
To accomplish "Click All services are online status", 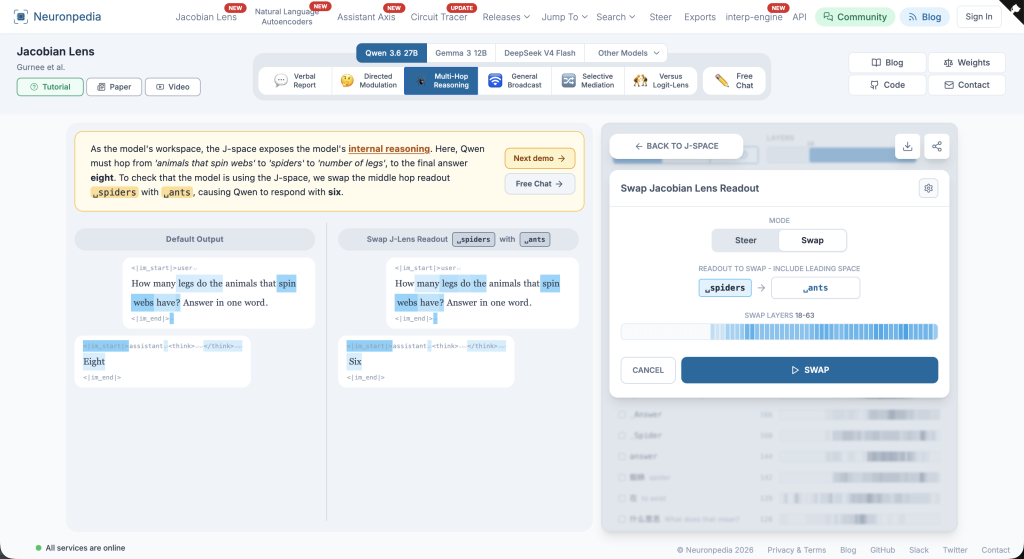I will pos(80,548).
